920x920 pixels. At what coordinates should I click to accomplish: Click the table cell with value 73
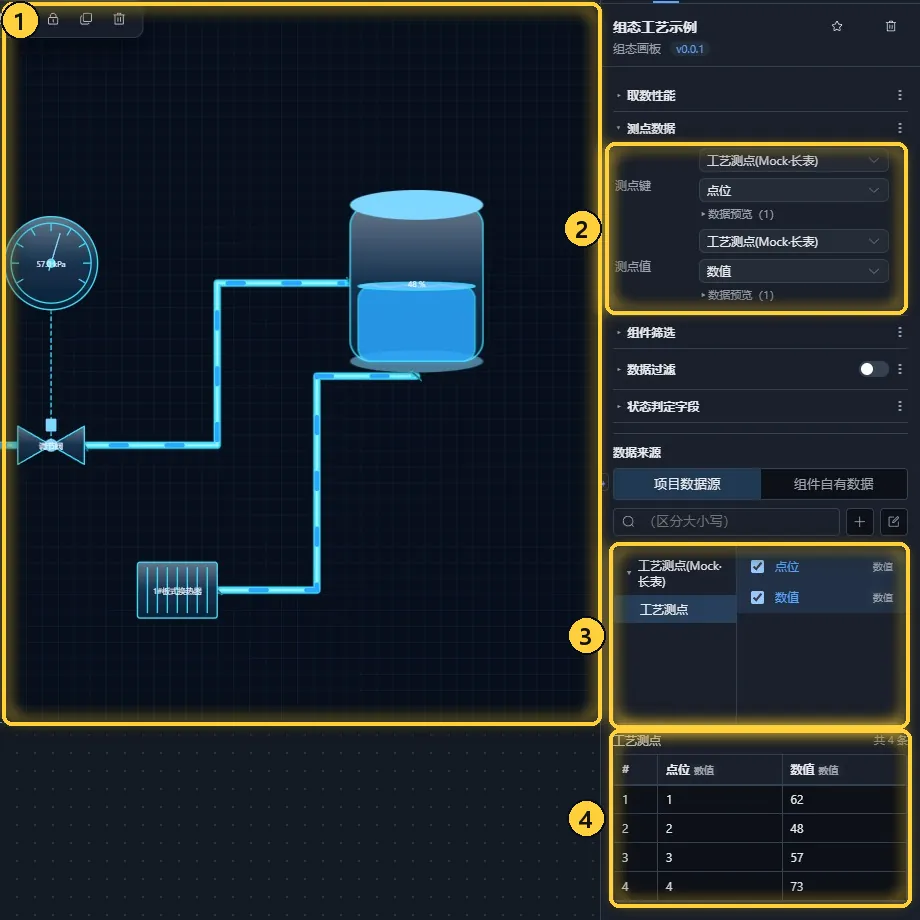coord(844,887)
